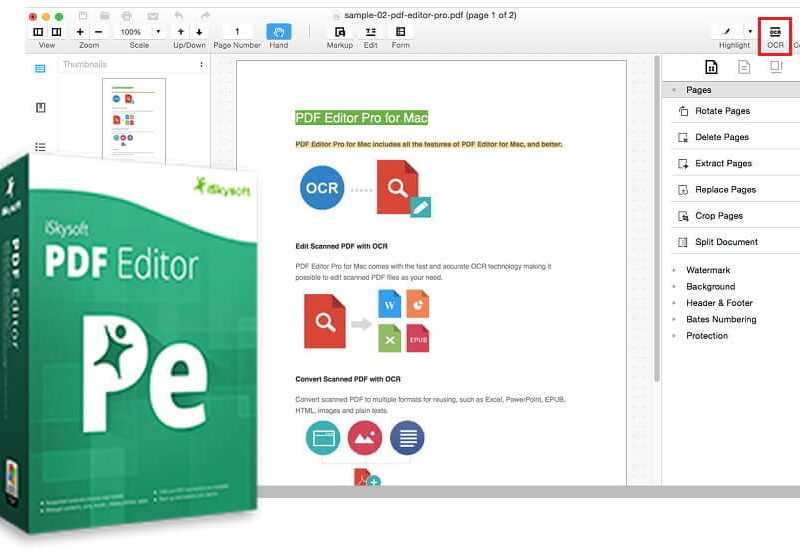Zoom in with the plus button
The height and width of the screenshot is (550, 800).
80,32
